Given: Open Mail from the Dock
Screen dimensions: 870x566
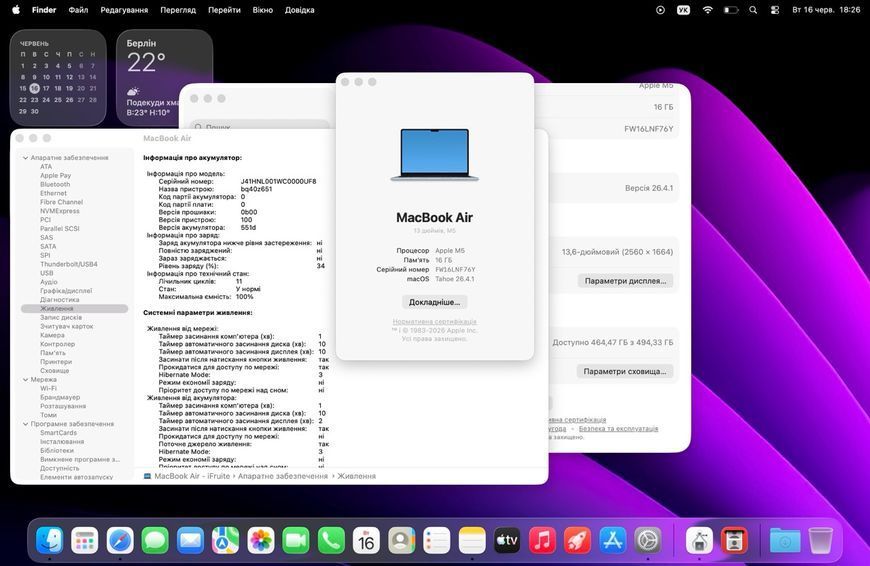Looking at the screenshot, I should pyautogui.click(x=190, y=540).
